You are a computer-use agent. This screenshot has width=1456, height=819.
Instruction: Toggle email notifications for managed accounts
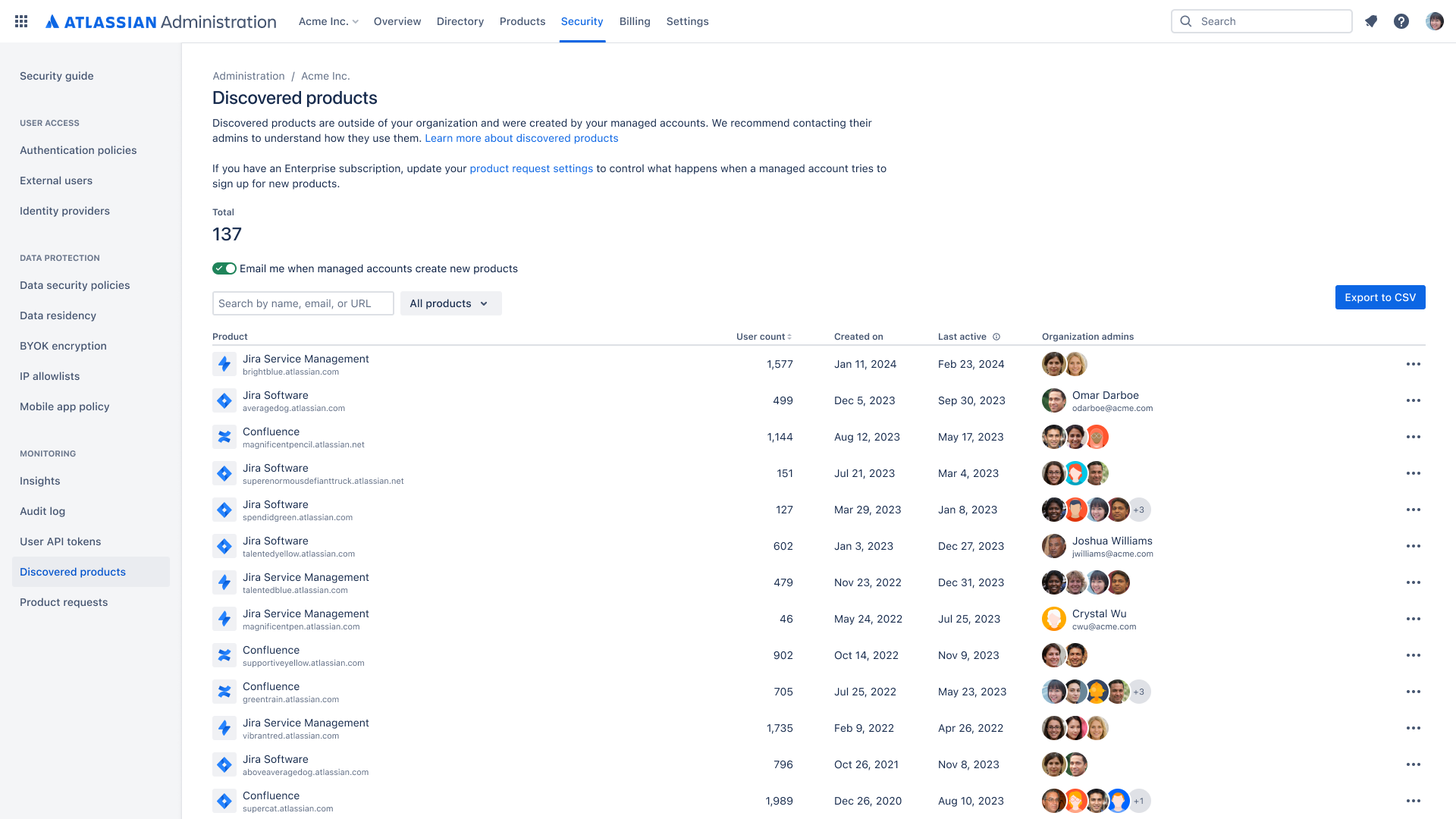tap(222, 268)
